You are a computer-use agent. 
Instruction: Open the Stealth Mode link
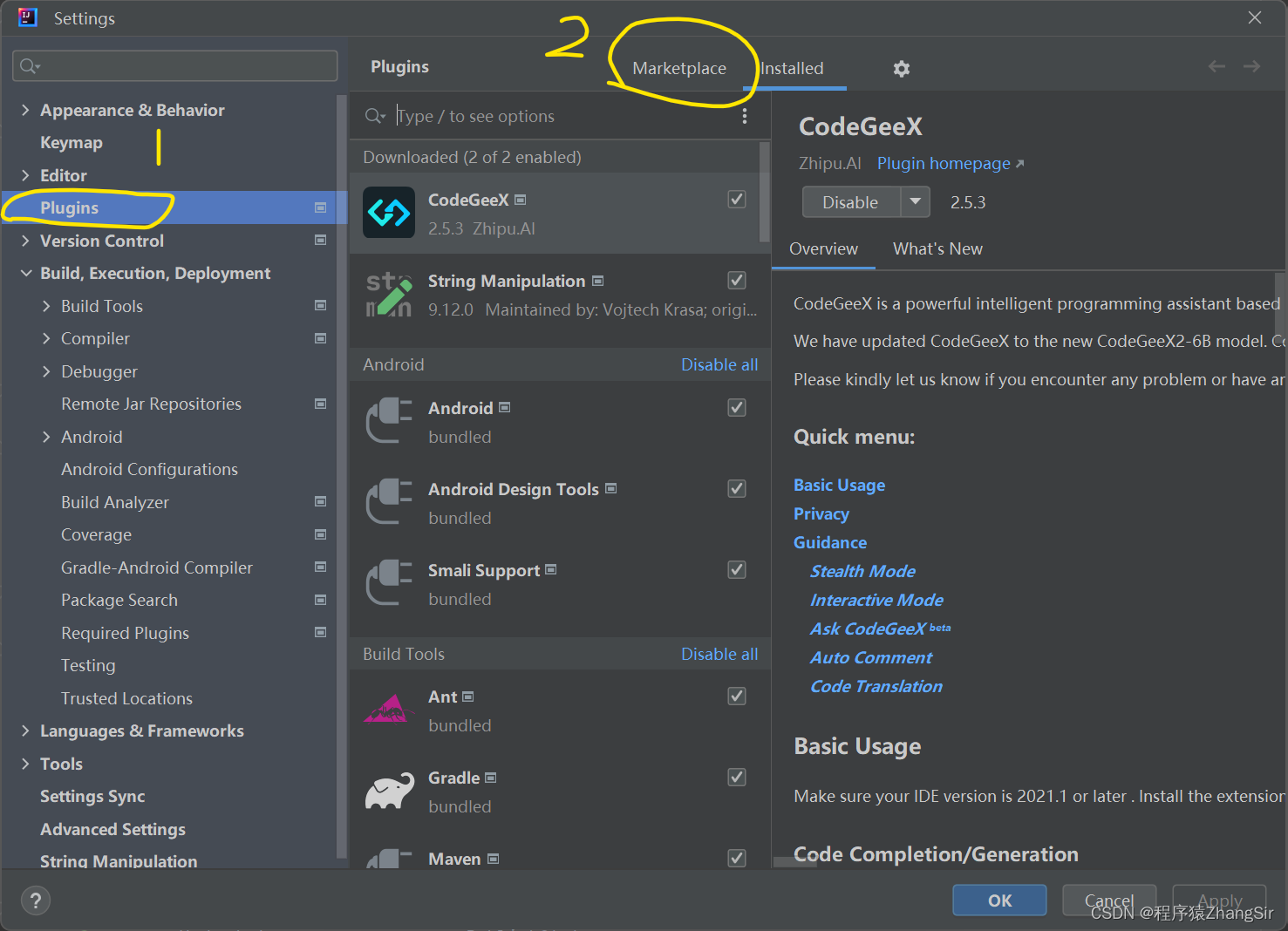click(x=862, y=571)
